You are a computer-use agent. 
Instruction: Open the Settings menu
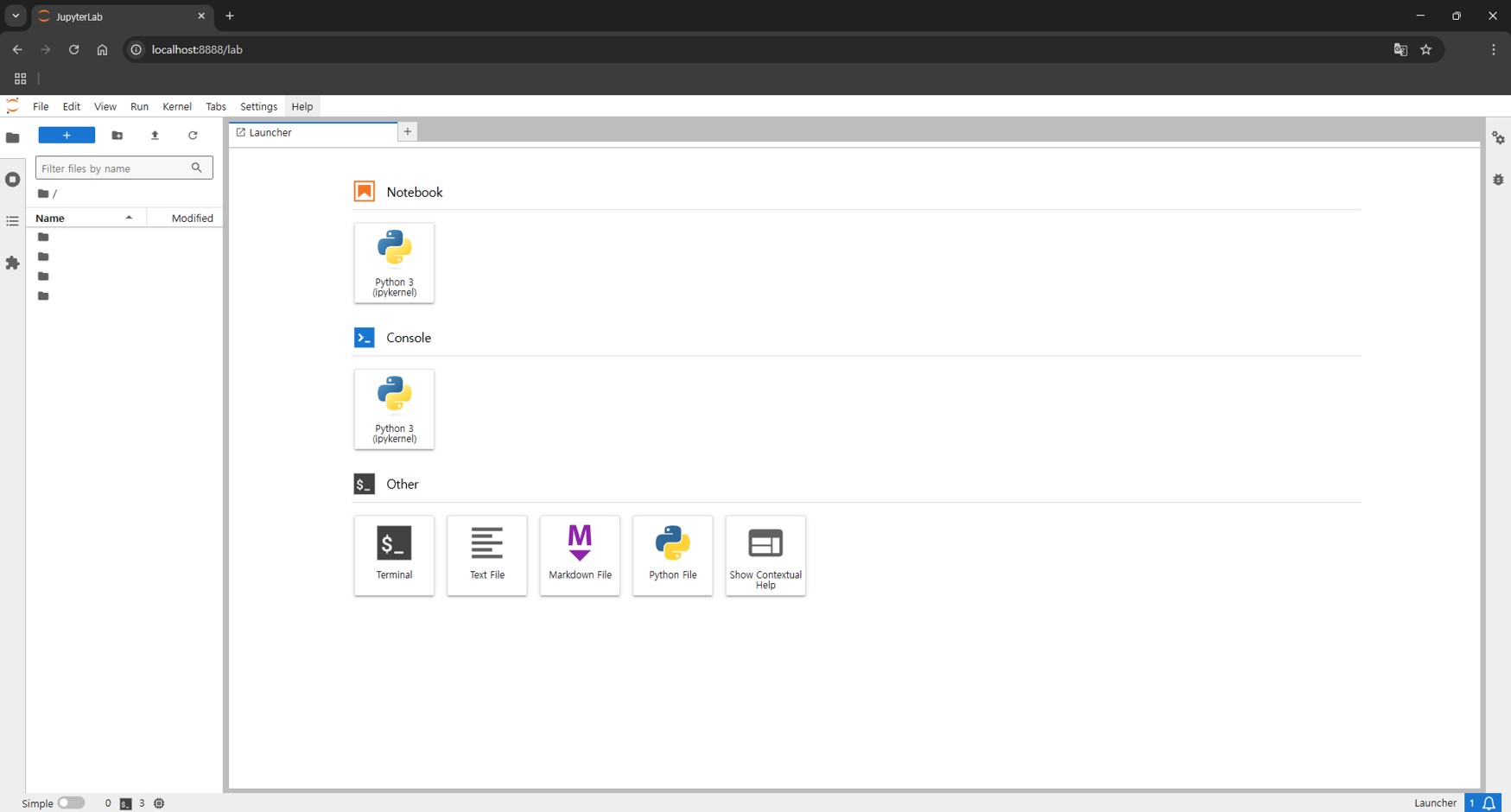click(258, 106)
